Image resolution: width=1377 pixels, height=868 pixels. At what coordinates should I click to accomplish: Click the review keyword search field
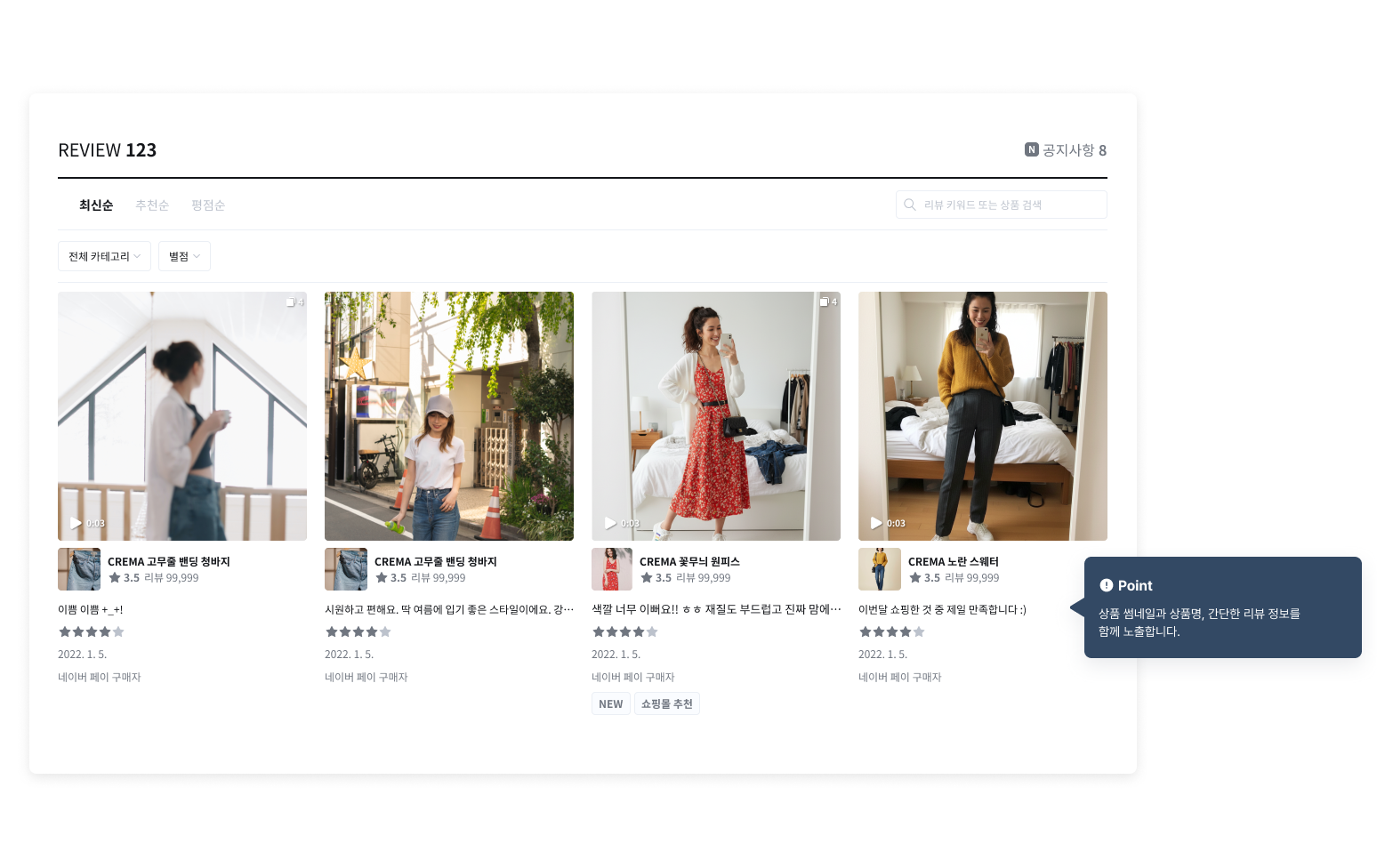pos(1002,205)
